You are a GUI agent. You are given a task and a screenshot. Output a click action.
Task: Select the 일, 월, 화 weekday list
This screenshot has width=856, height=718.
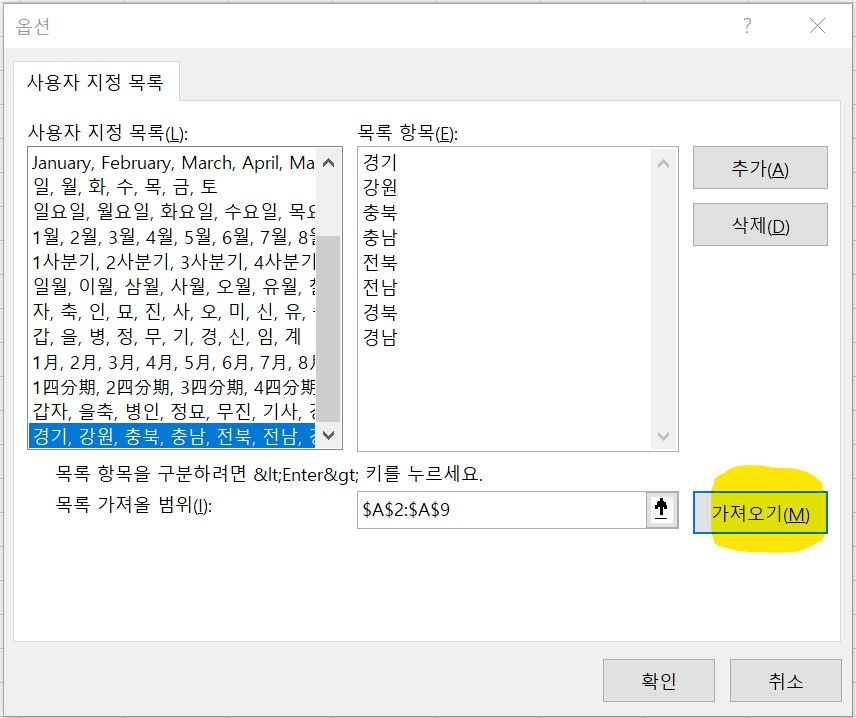120,186
